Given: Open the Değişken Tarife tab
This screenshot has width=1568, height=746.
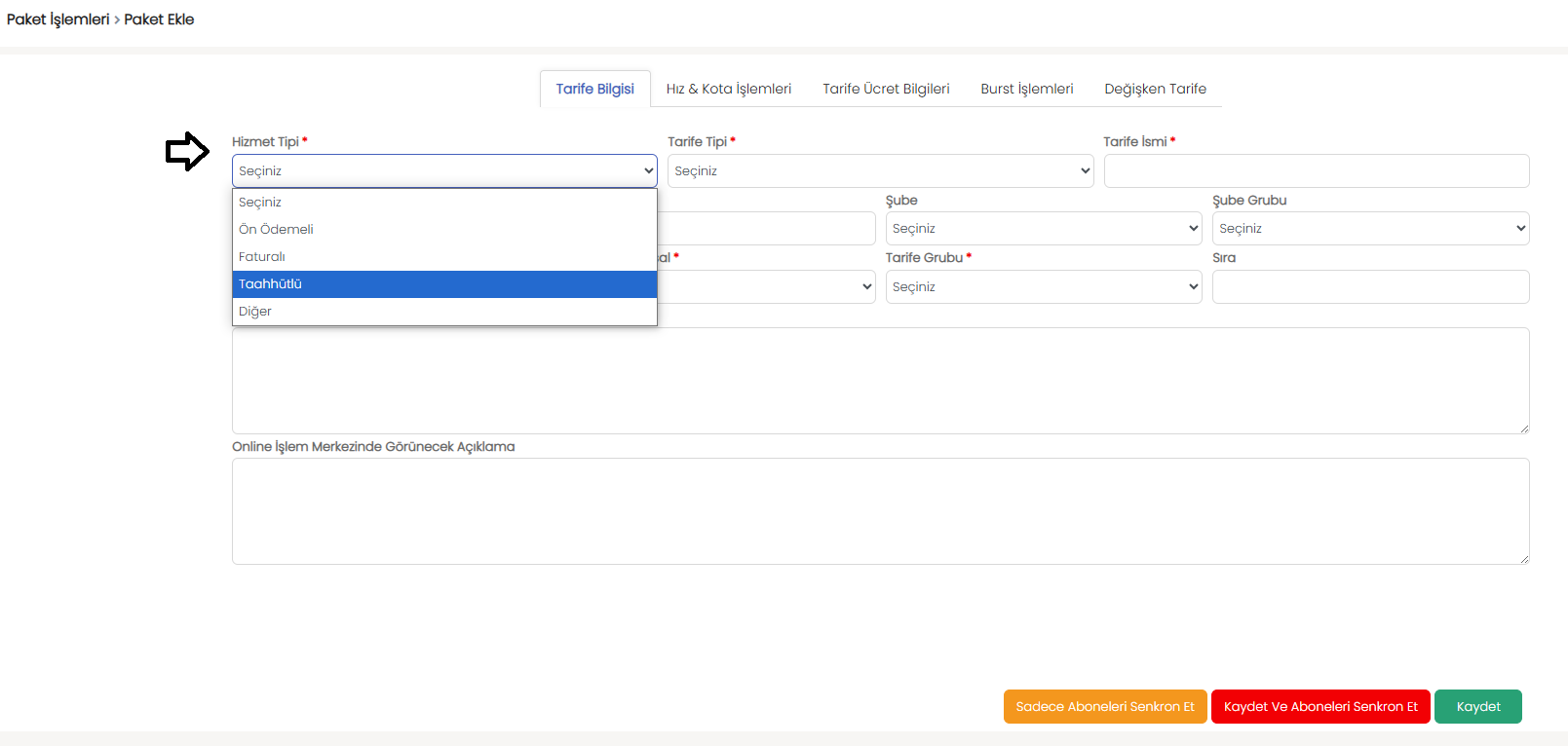Looking at the screenshot, I should tap(1155, 89).
